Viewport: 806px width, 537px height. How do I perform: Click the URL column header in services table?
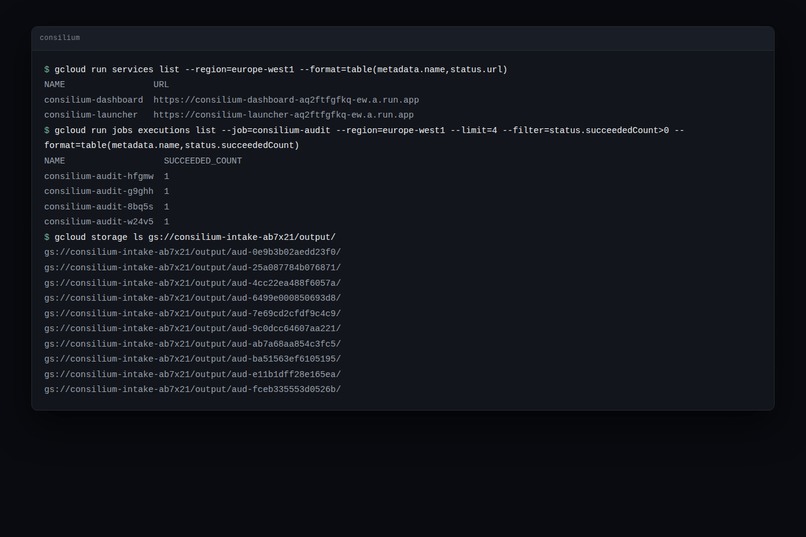(161, 84)
